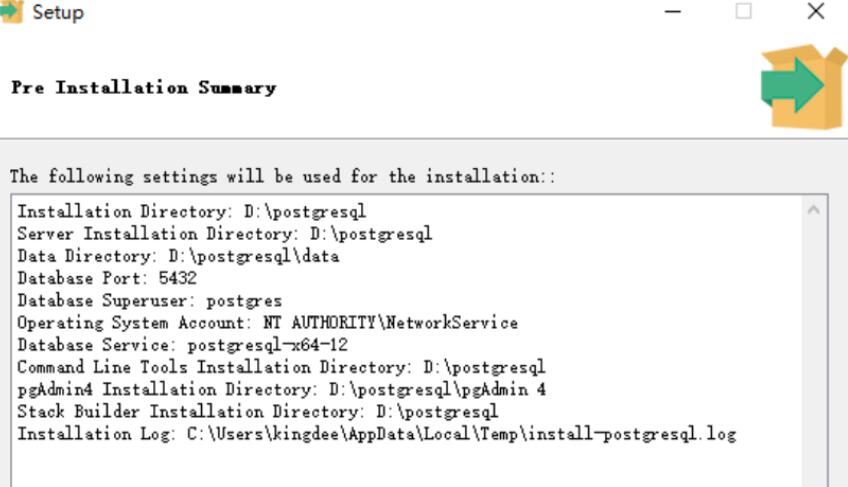
Task: Click the installer box logo with green arrow
Action: tap(804, 87)
